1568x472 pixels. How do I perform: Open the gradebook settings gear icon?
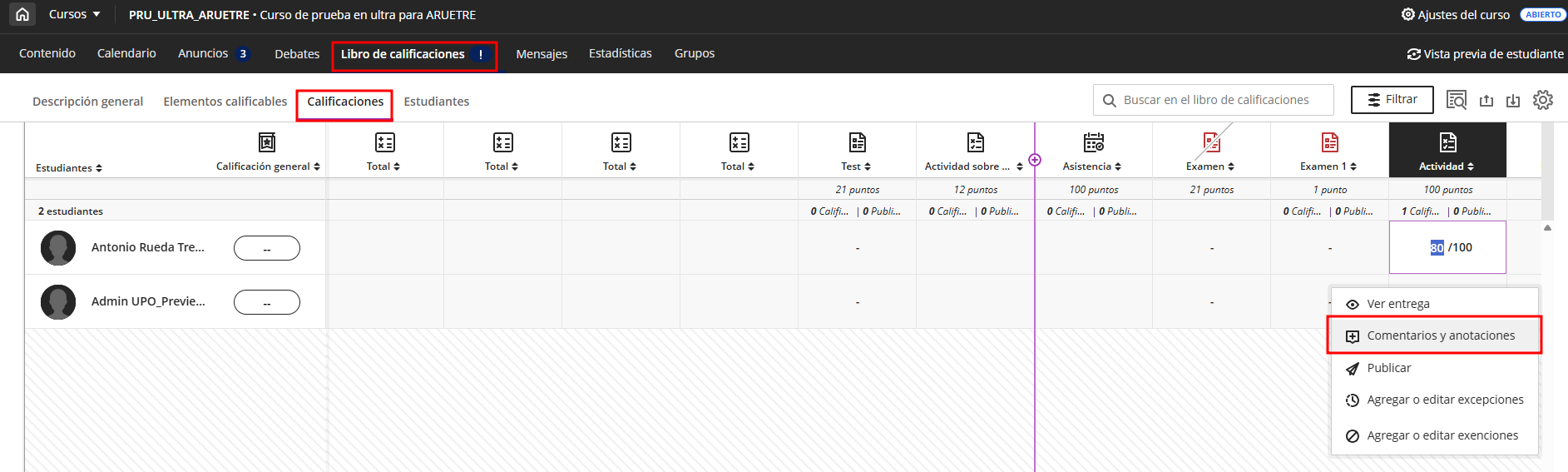click(1542, 100)
